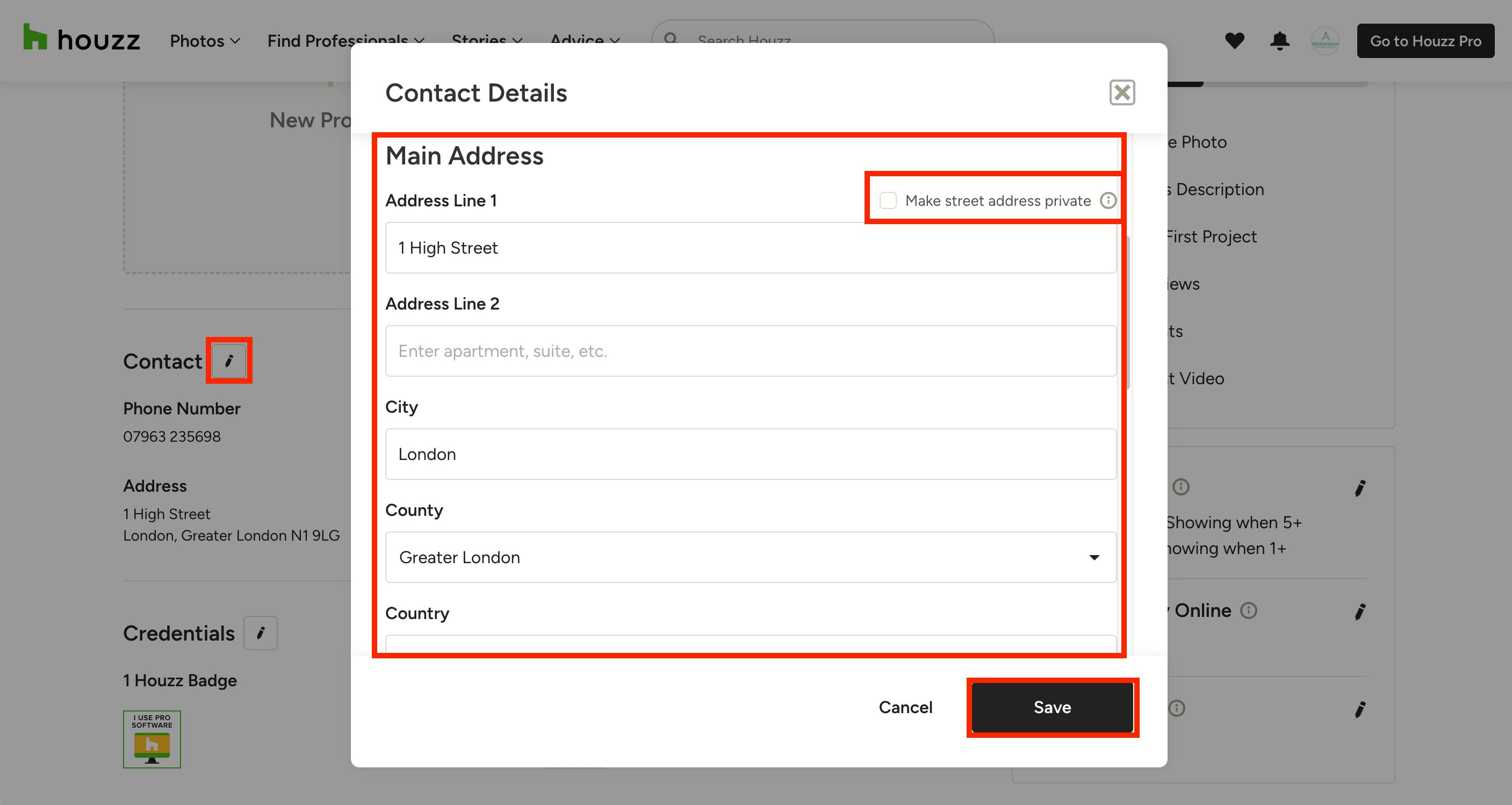Edit Contact section with pencil icon
1512x805 pixels.
coord(229,361)
